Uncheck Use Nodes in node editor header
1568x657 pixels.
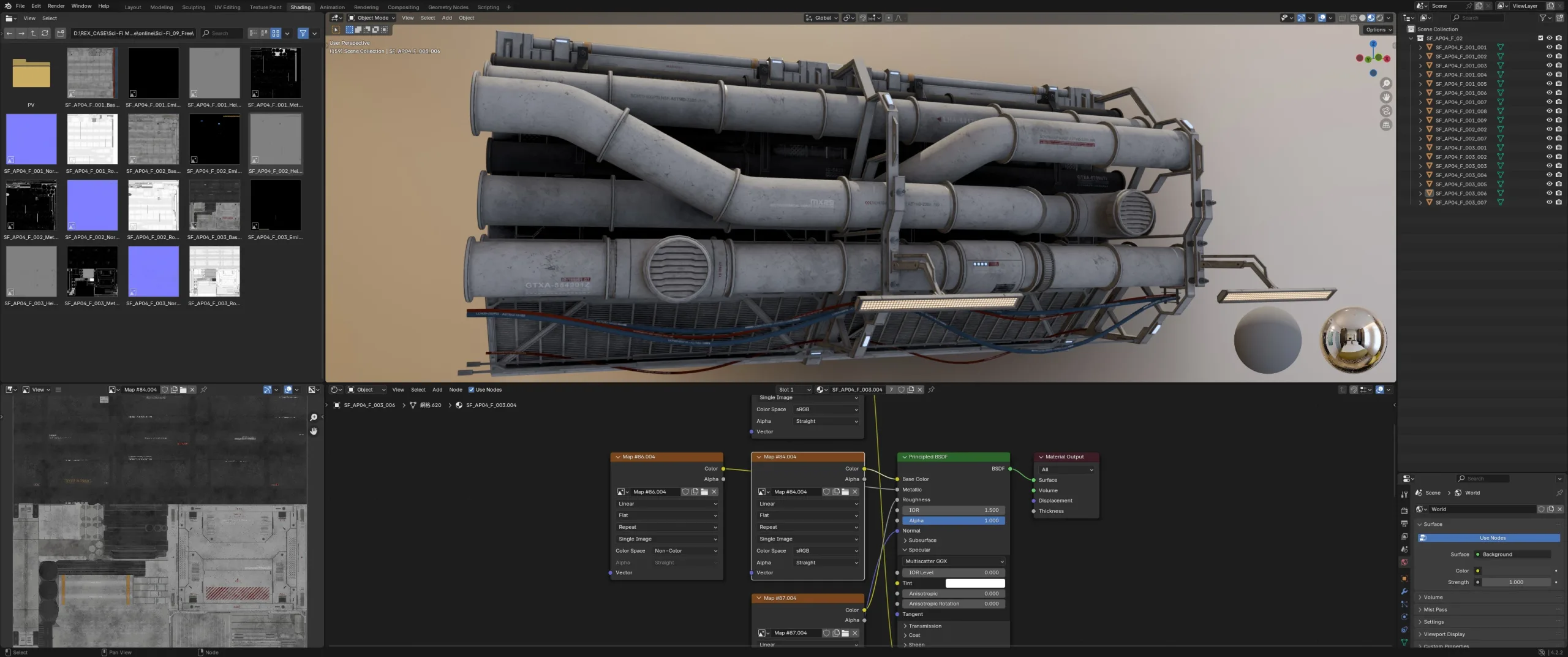point(472,390)
